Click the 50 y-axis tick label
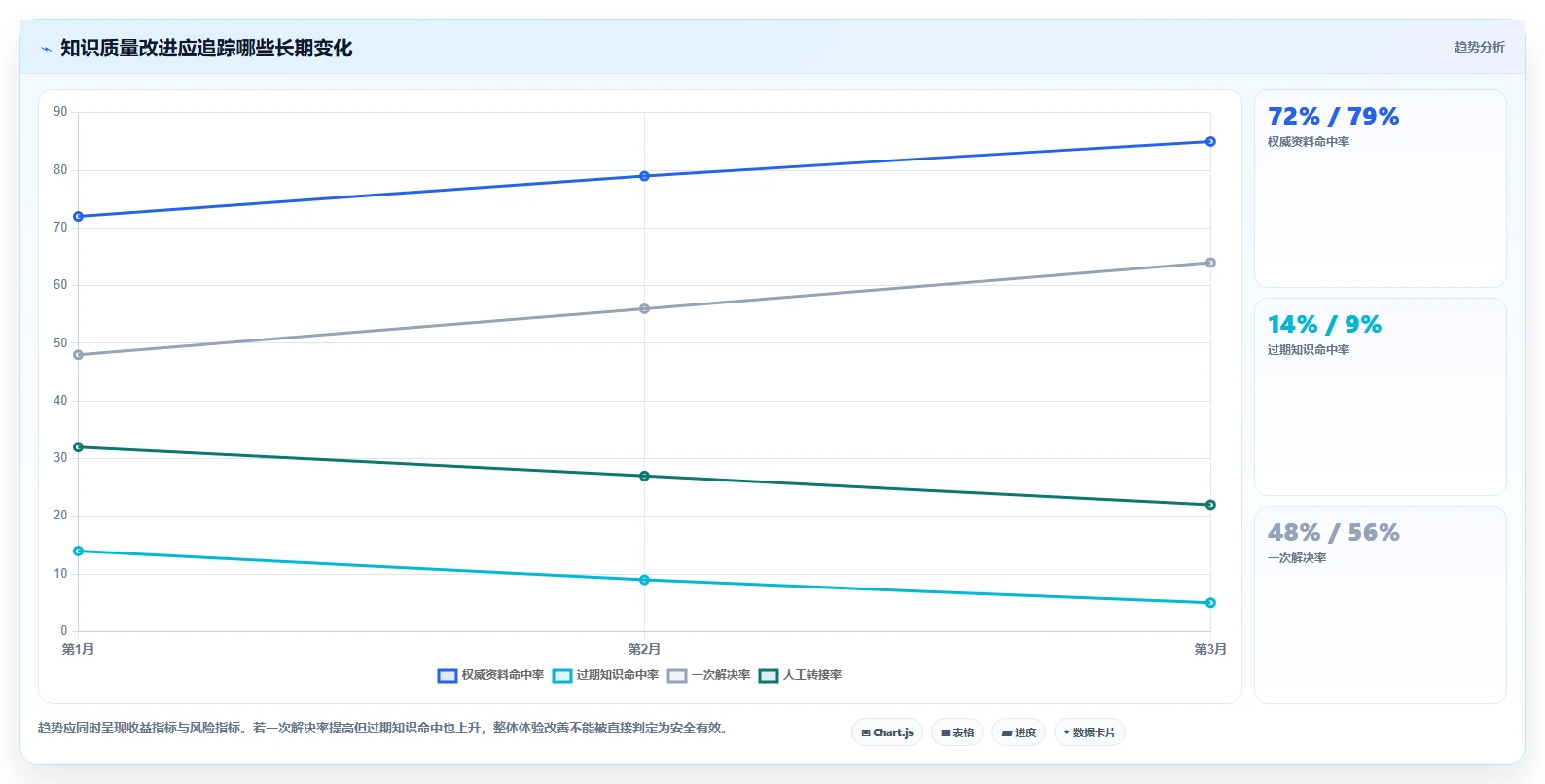 coord(60,343)
